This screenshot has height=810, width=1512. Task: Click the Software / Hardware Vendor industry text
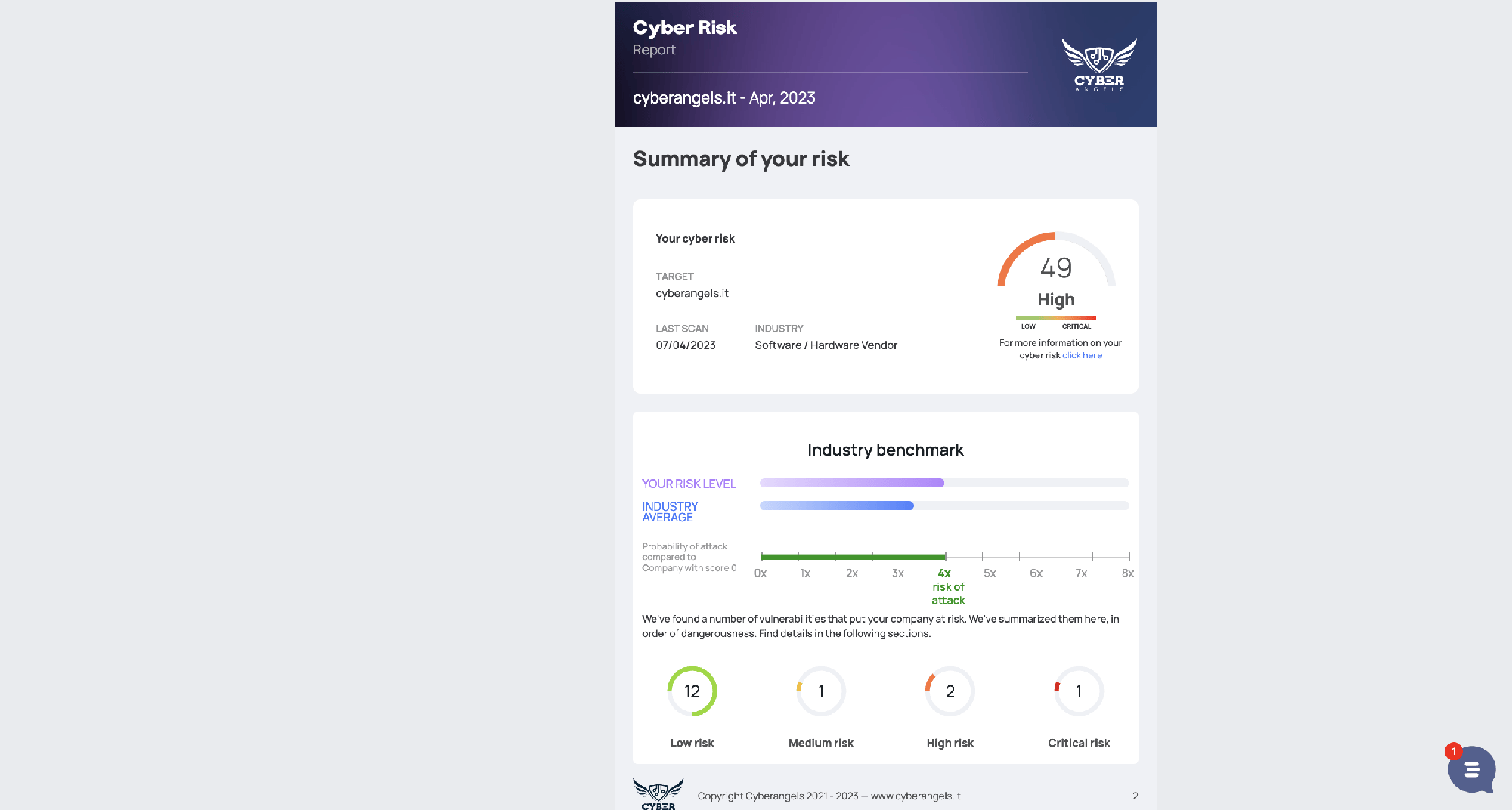pyautogui.click(x=826, y=345)
